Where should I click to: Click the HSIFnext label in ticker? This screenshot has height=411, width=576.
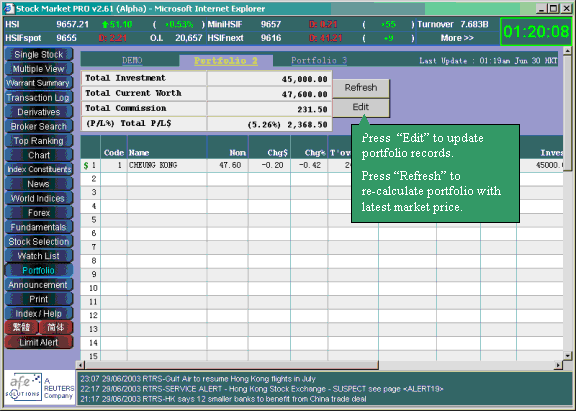click(226, 38)
